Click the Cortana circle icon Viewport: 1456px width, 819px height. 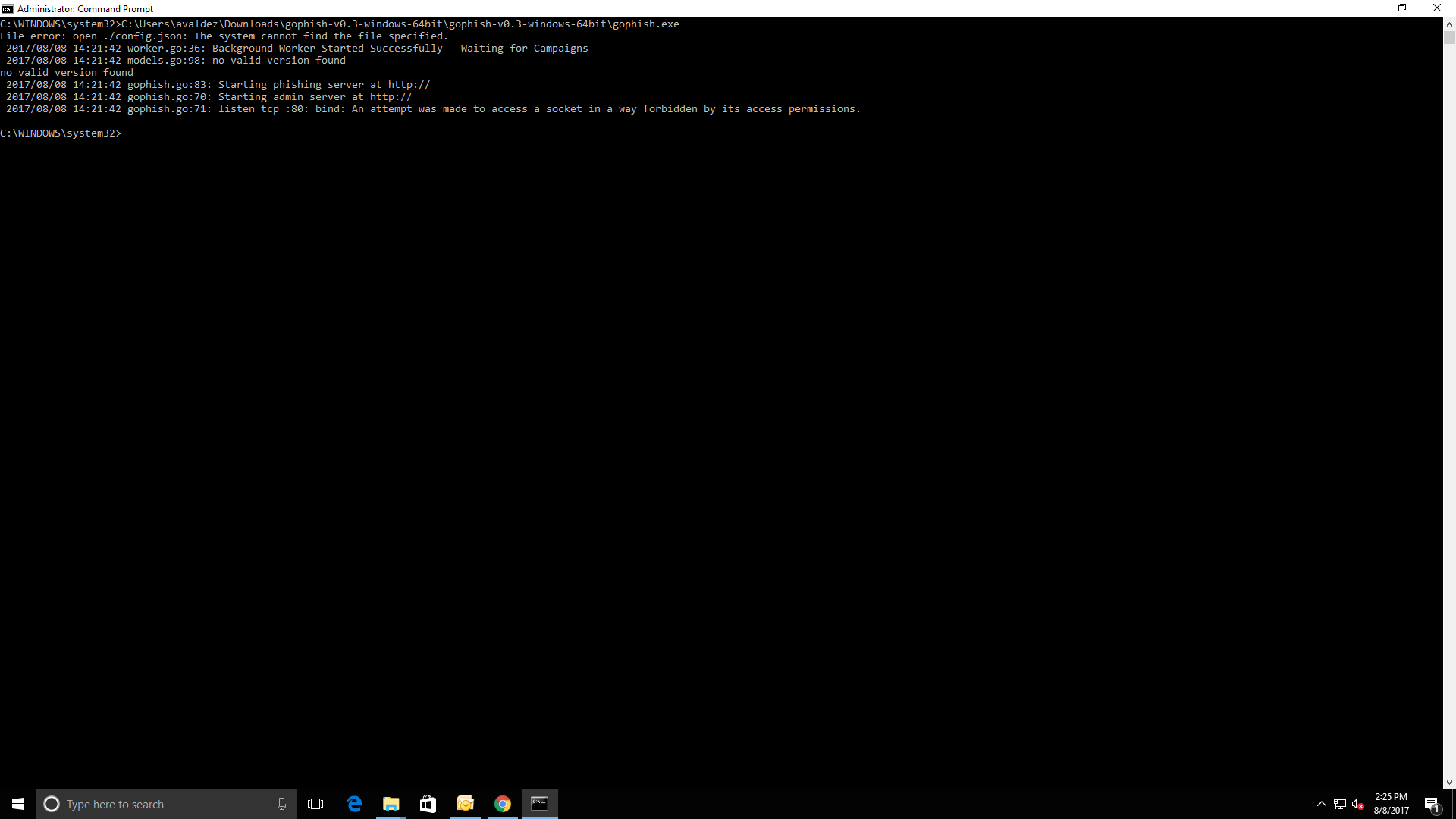click(x=52, y=804)
